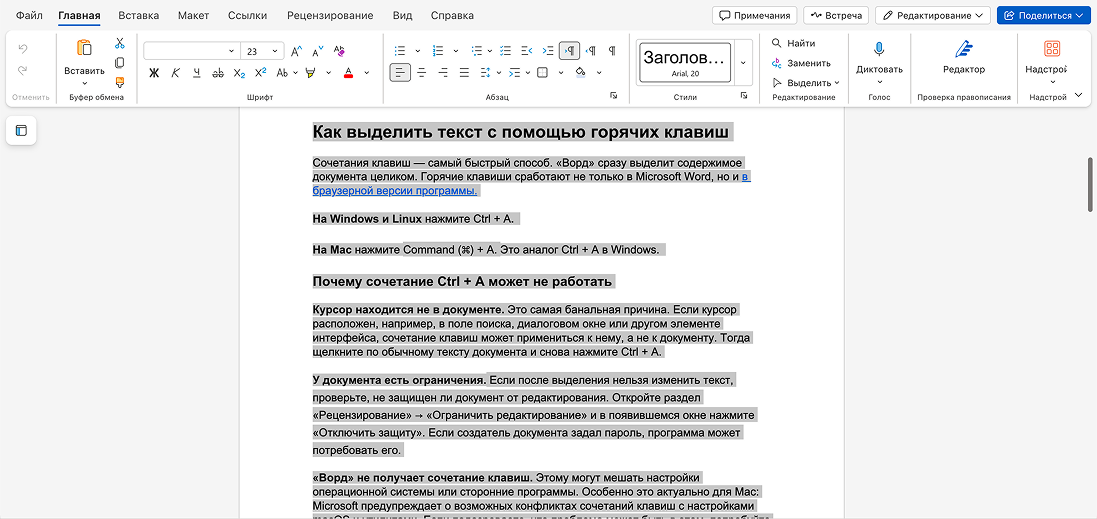Apply the format painter brush
Viewport: 1097px width, 519px height.
(x=120, y=82)
